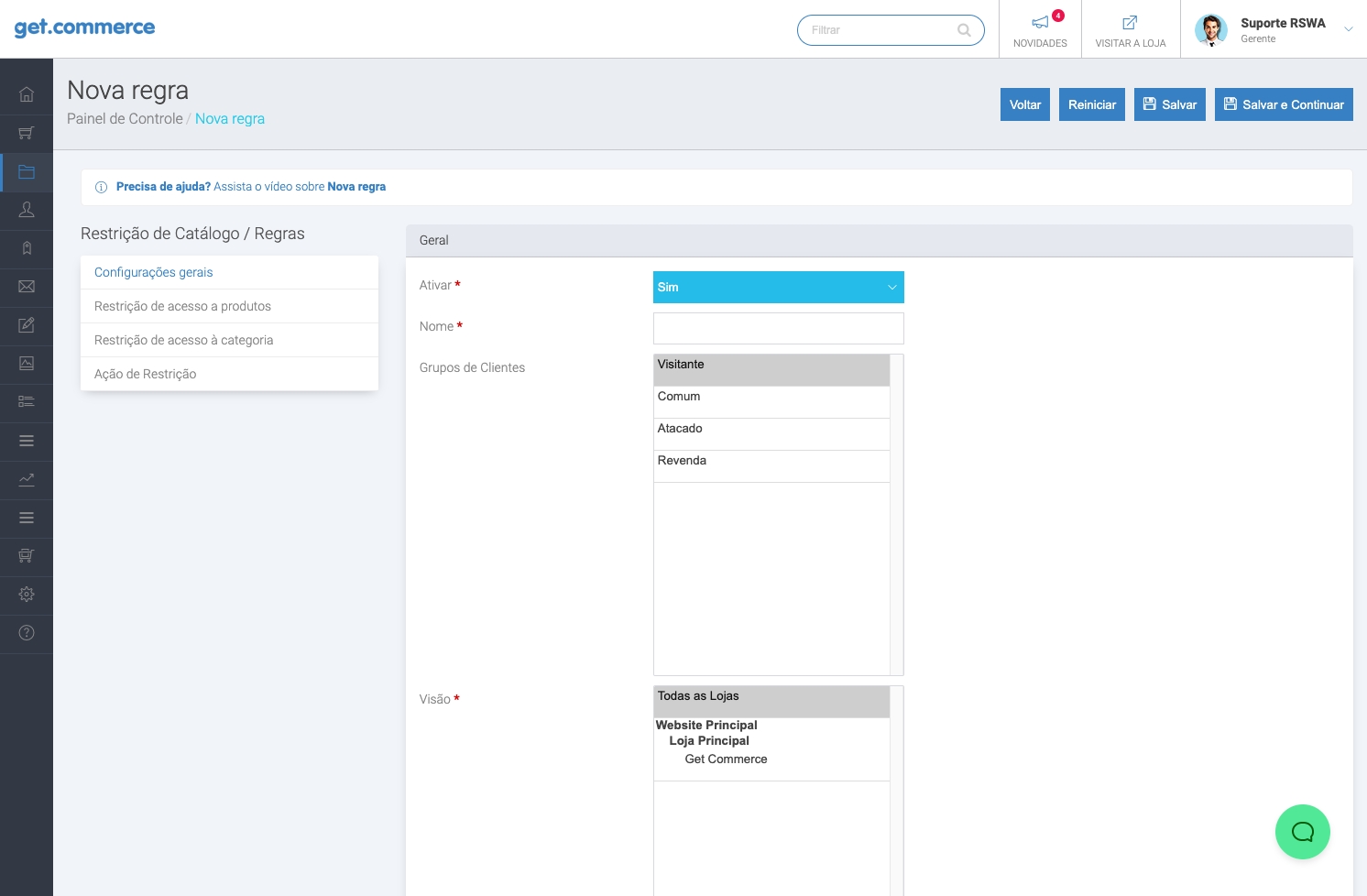
Task: Click the question mark help icon
Action: click(x=27, y=633)
